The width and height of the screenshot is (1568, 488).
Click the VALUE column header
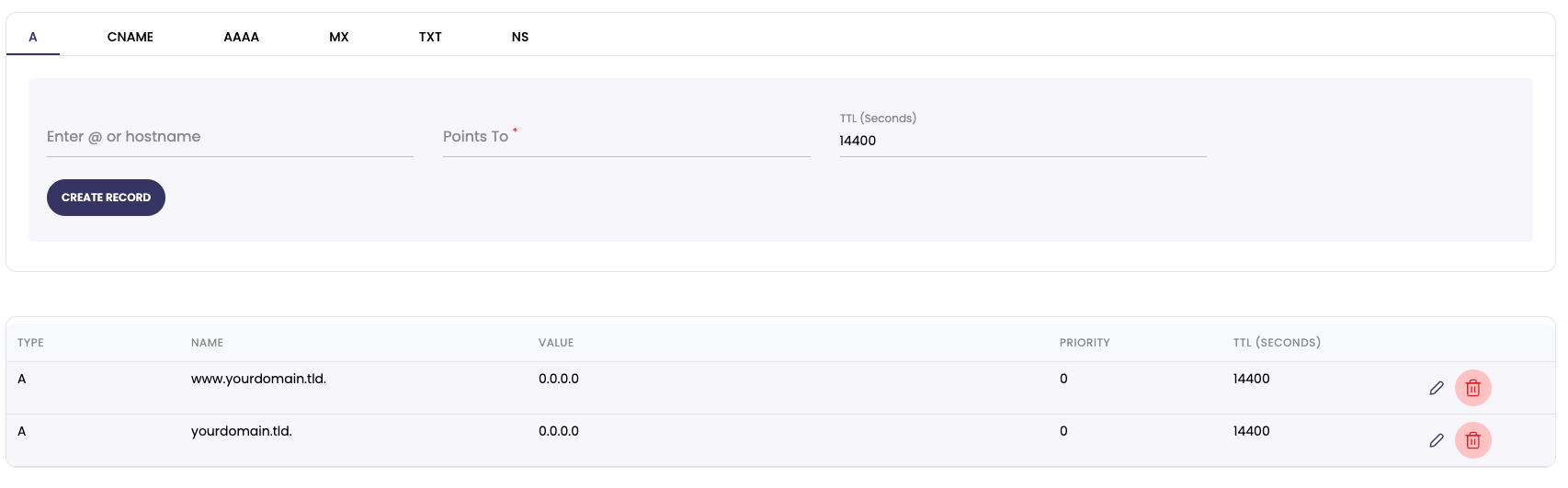pos(556,343)
